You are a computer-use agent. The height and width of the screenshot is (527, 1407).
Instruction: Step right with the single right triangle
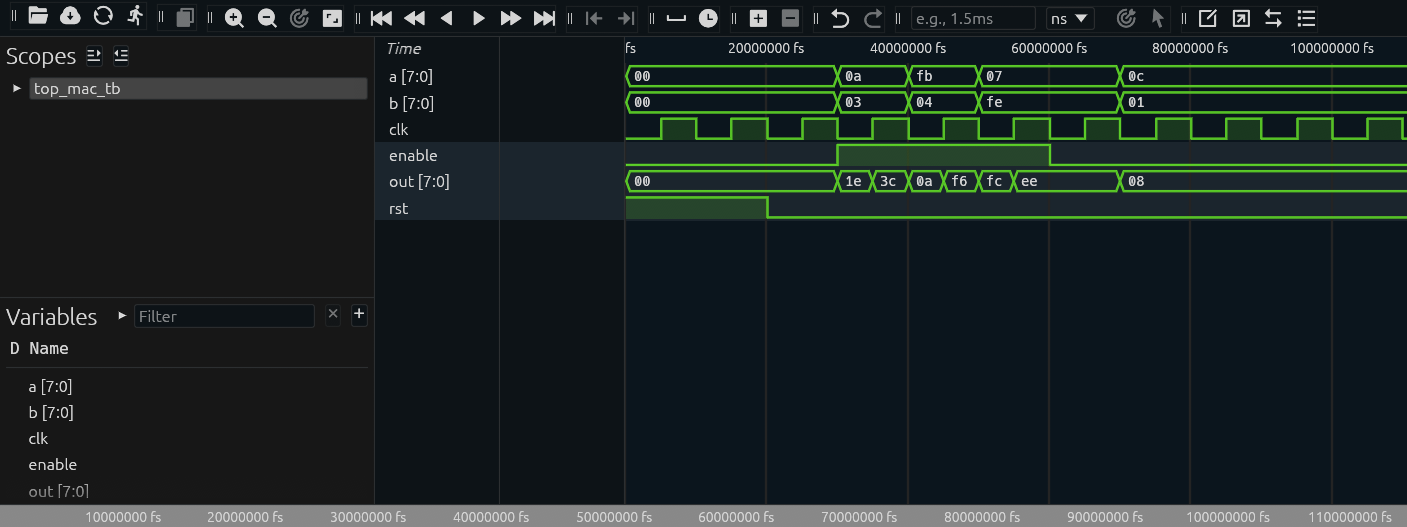tap(478, 18)
